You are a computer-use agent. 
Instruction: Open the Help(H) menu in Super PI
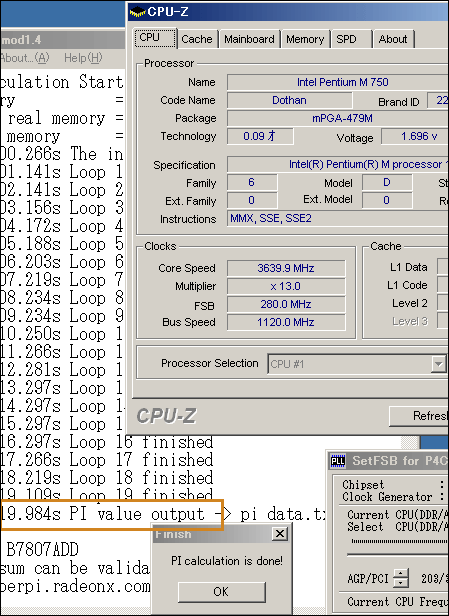pyautogui.click(x=83, y=58)
